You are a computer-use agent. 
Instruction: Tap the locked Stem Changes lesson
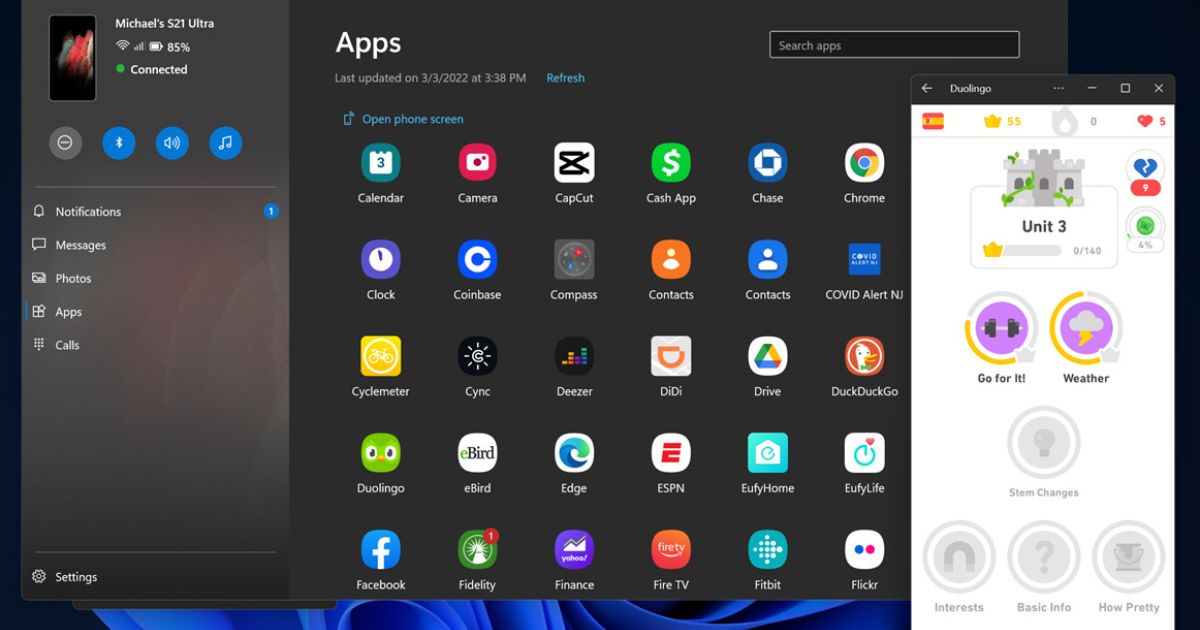(x=1043, y=441)
